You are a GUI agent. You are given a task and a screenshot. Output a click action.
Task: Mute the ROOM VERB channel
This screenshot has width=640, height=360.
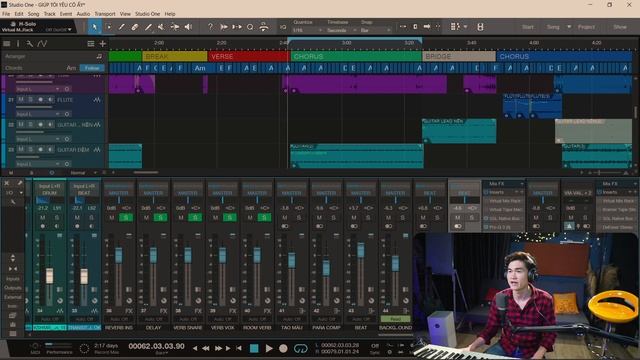pyautogui.click(x=250, y=218)
